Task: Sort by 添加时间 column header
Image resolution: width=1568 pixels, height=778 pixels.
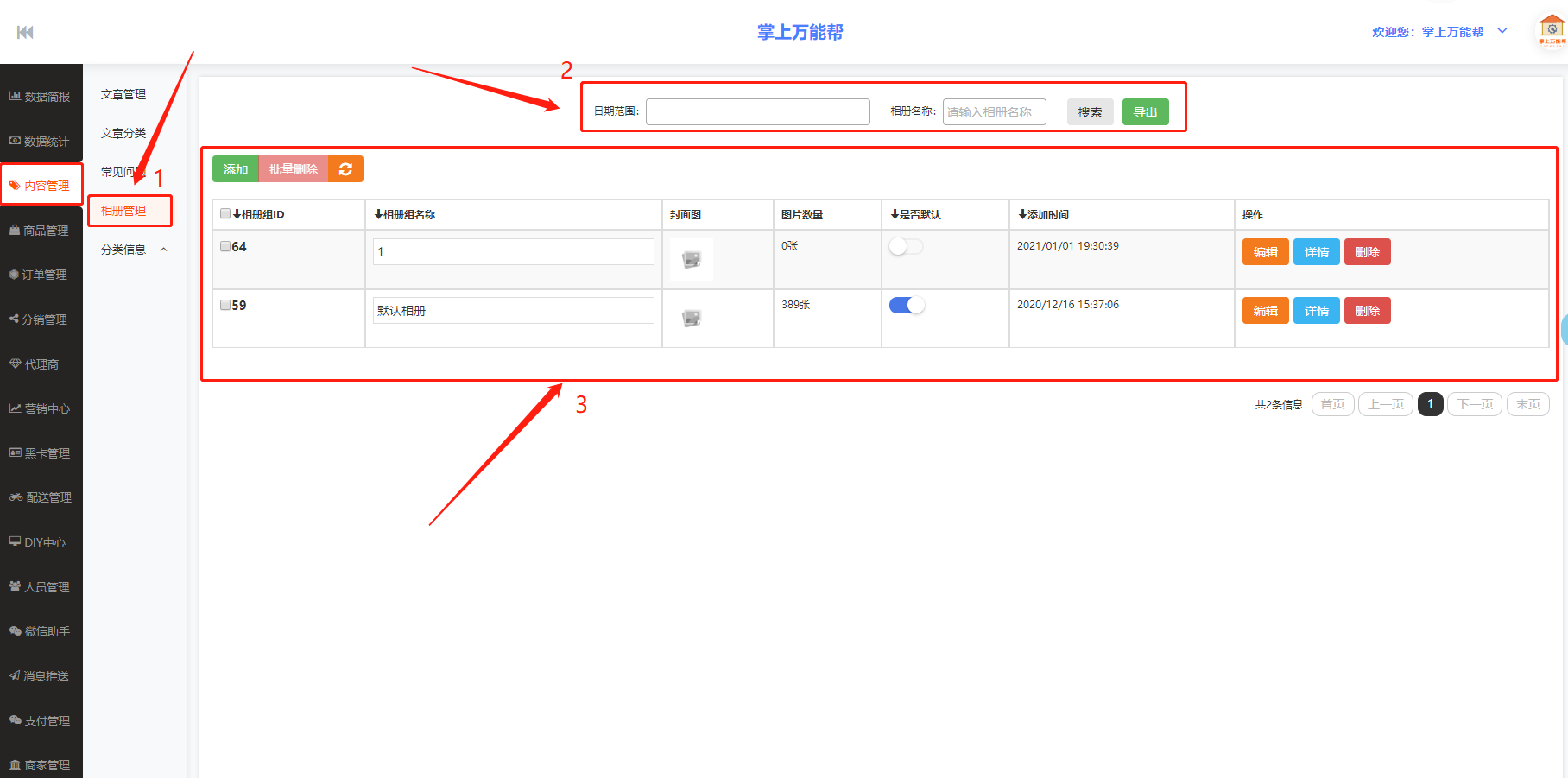Action: point(1043,214)
